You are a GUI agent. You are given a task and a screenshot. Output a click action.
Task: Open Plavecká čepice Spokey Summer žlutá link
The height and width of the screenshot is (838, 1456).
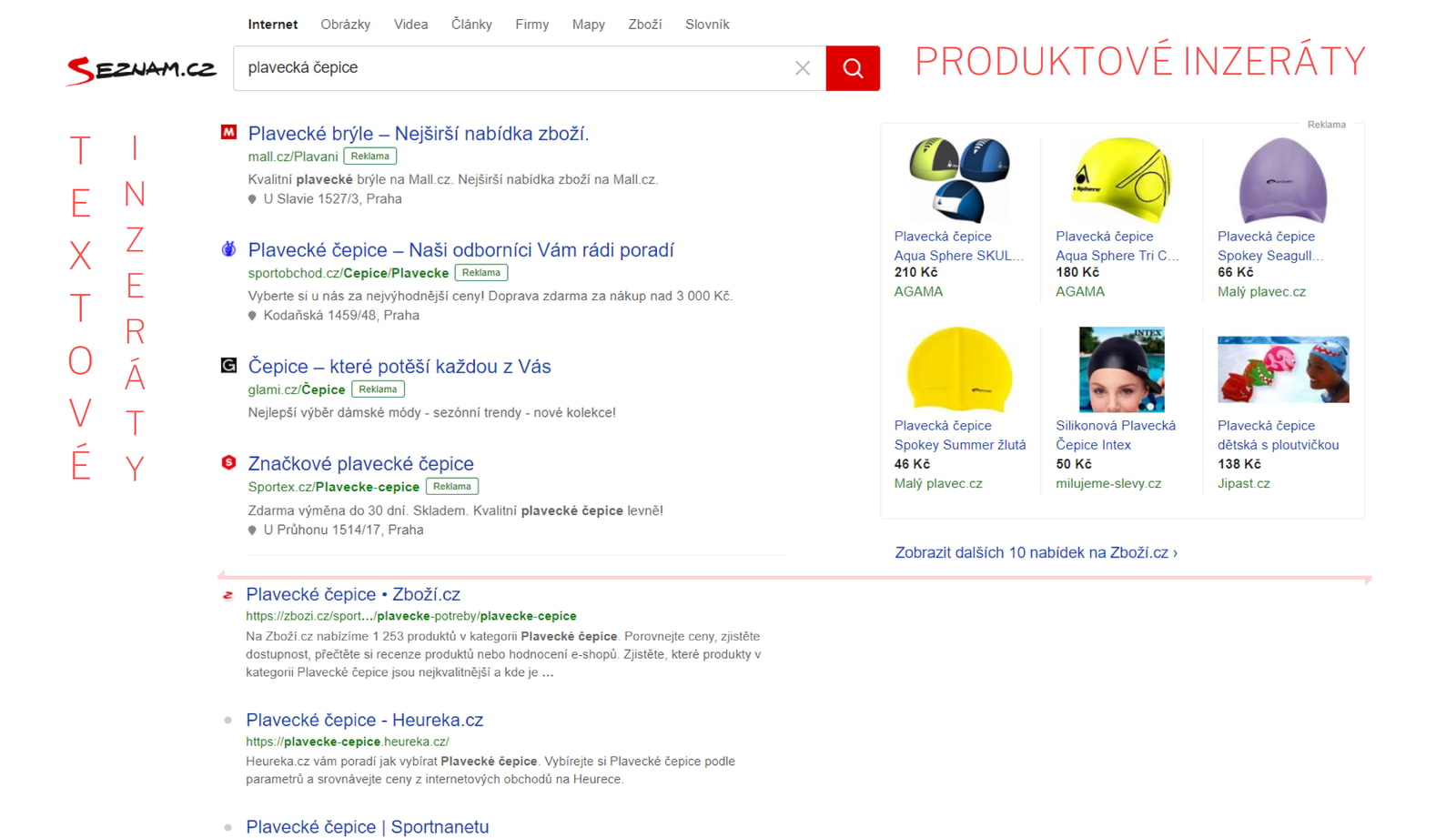tap(960, 435)
